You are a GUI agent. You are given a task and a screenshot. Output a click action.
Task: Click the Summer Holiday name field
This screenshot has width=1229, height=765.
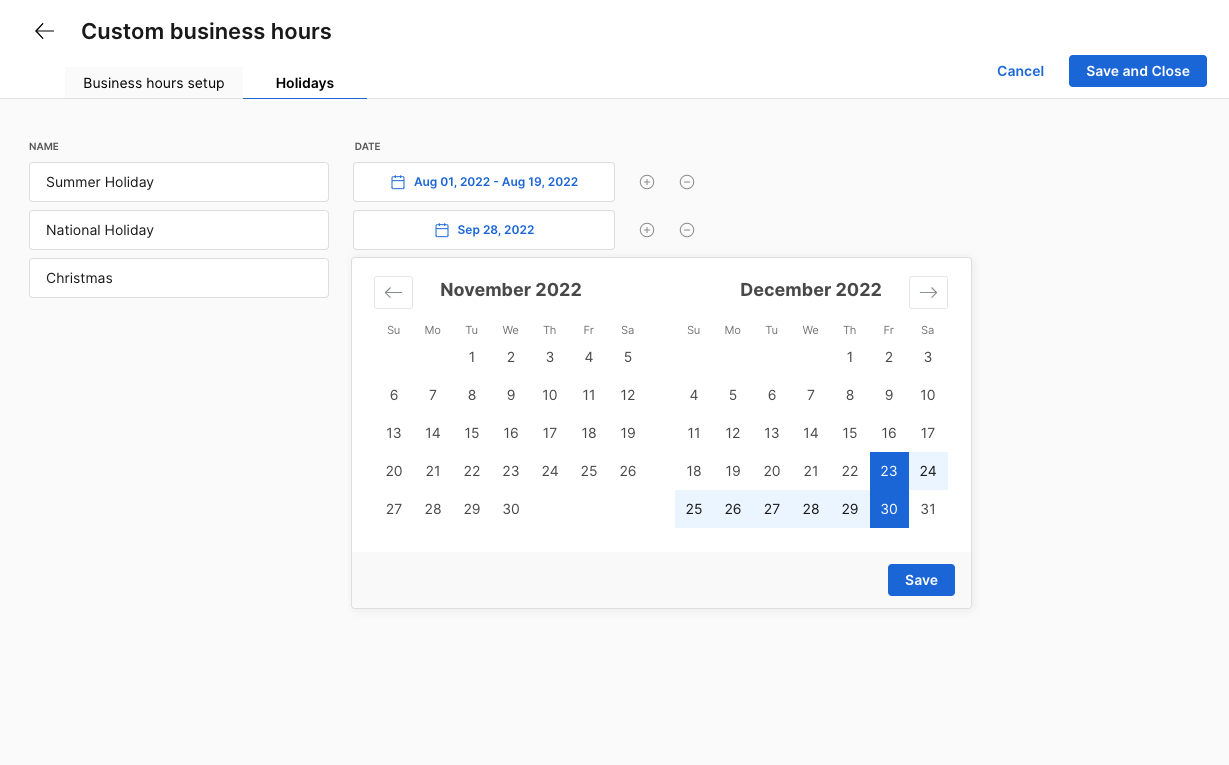coord(179,182)
